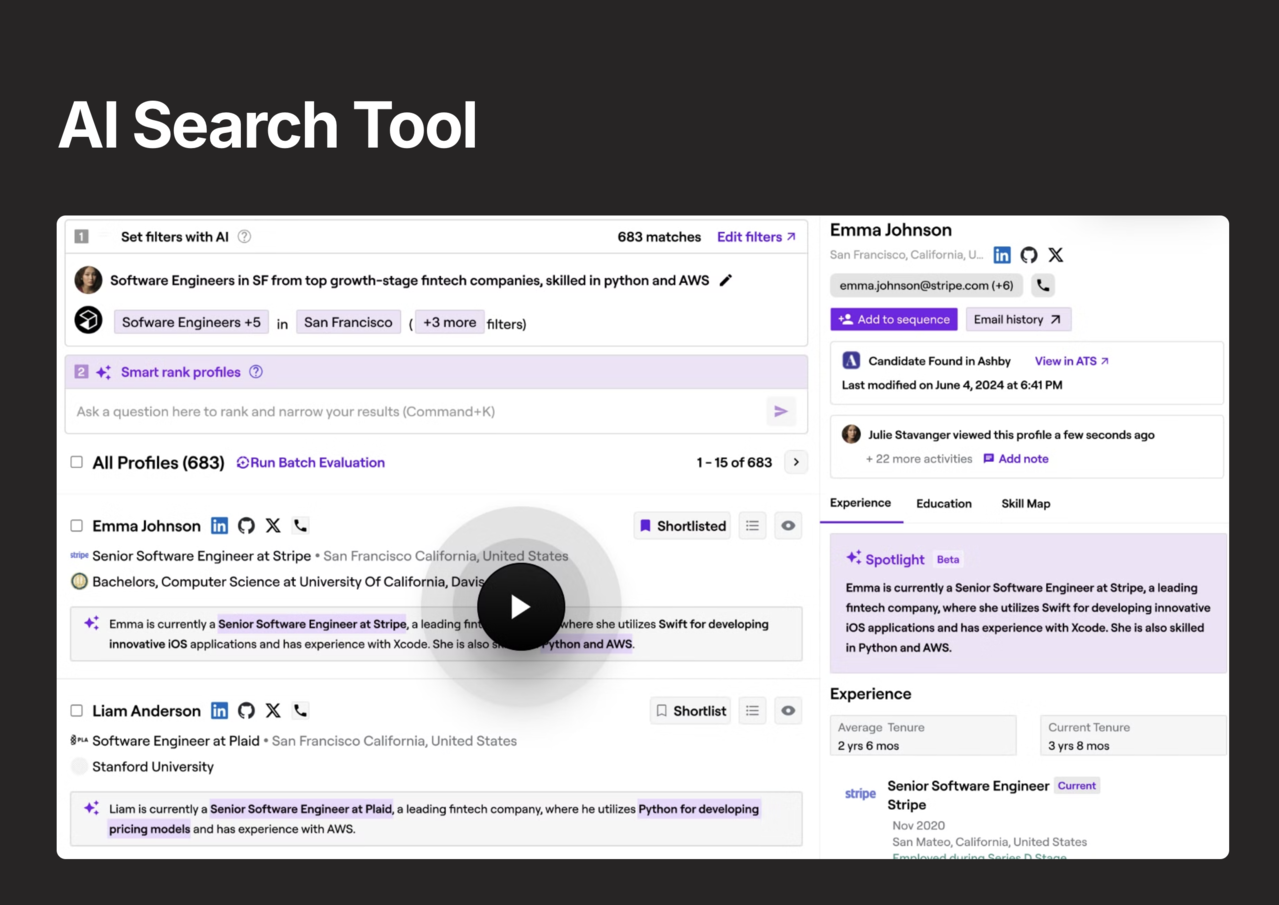Viewport: 1279px width, 905px height.
Task: Click Current Tenure 3 yrs 8 mos box
Action: tap(1133, 736)
